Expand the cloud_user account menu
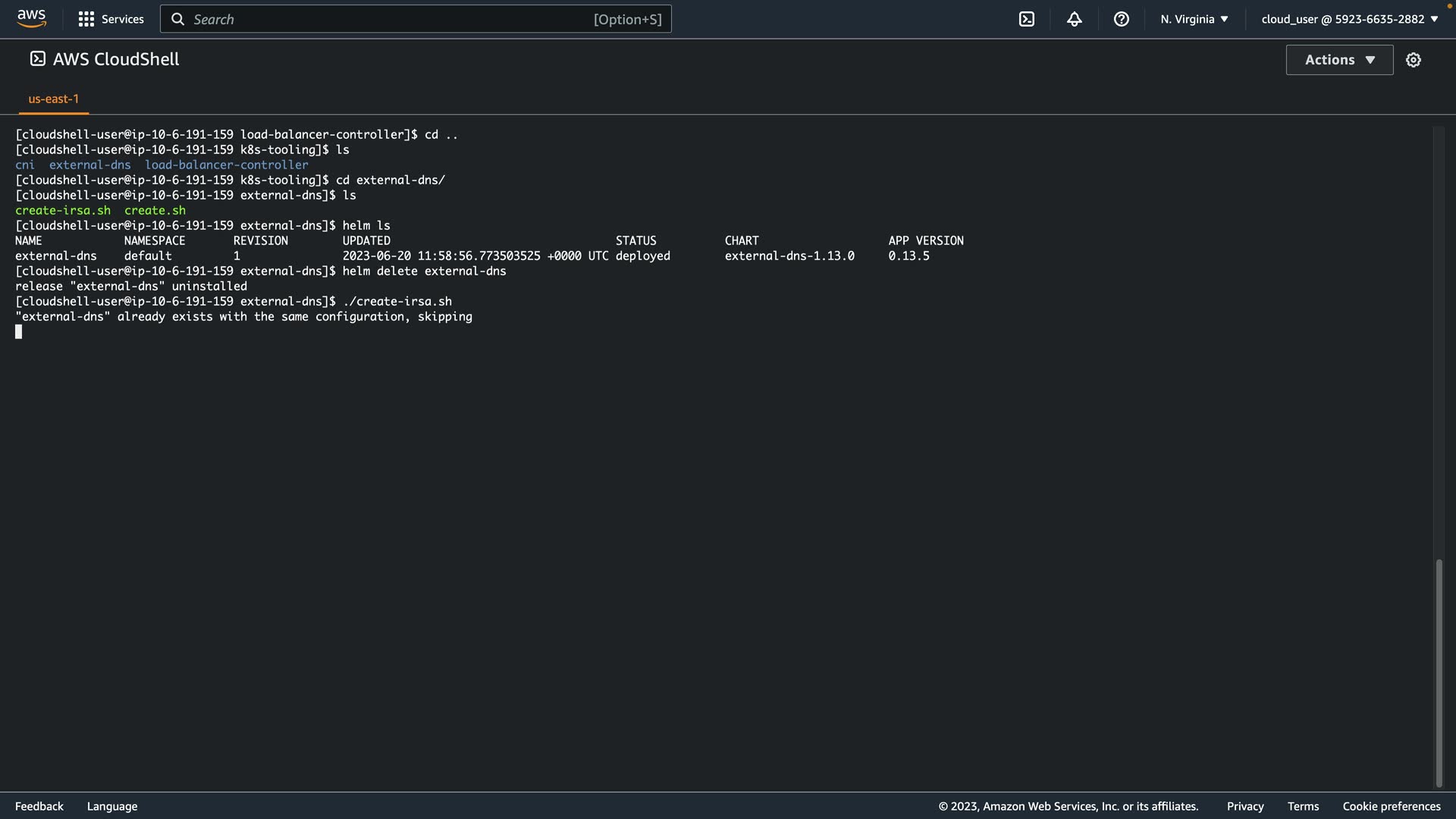 tap(1349, 19)
